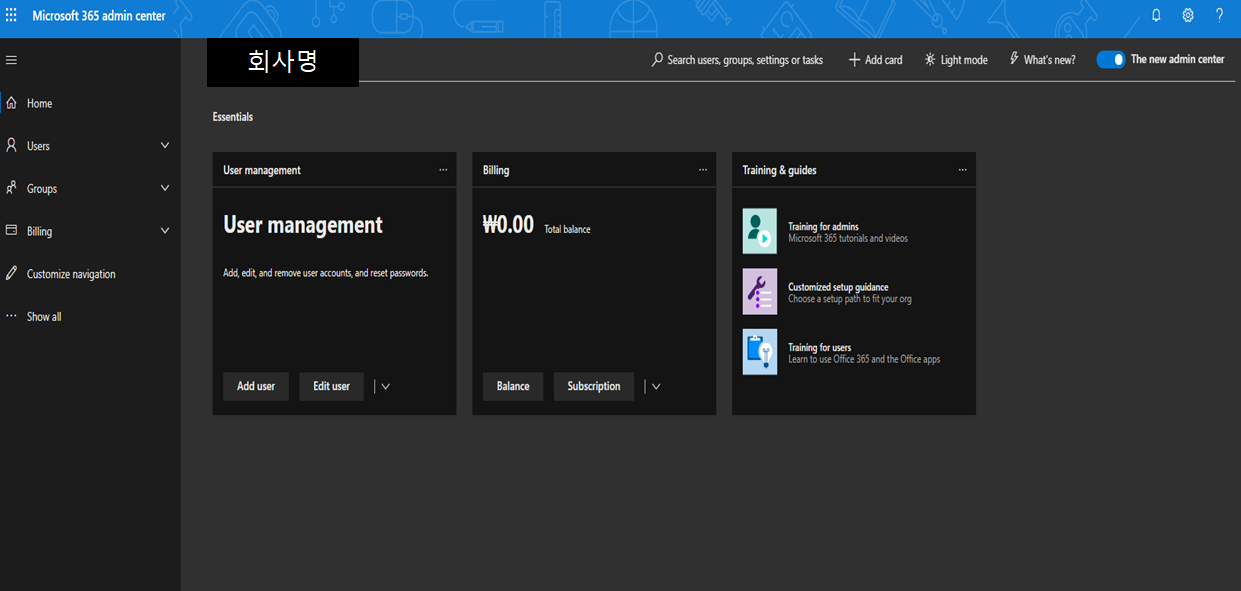Click the Light mode sun icon

point(930,60)
